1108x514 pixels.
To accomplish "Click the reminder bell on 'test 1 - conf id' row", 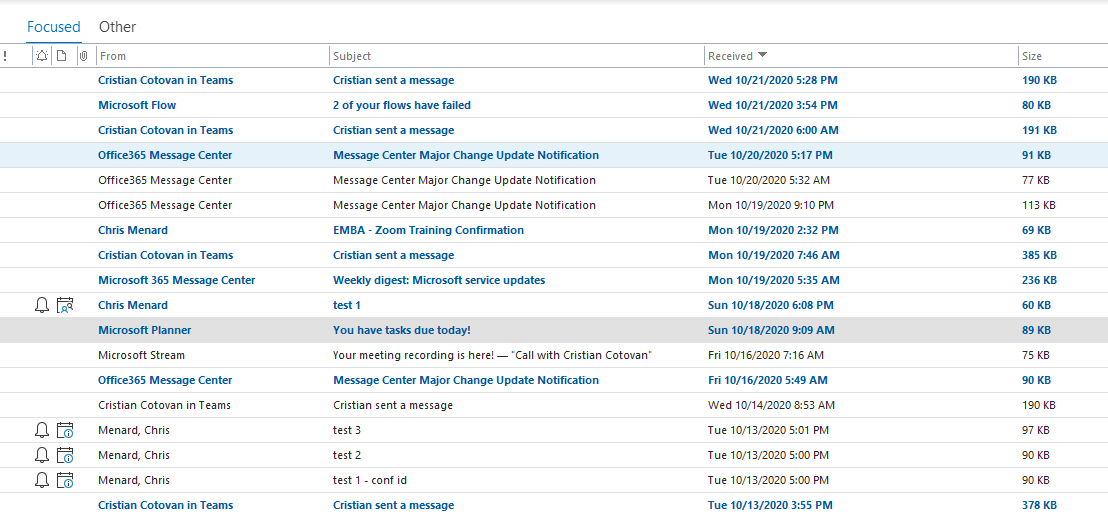I will [41, 480].
